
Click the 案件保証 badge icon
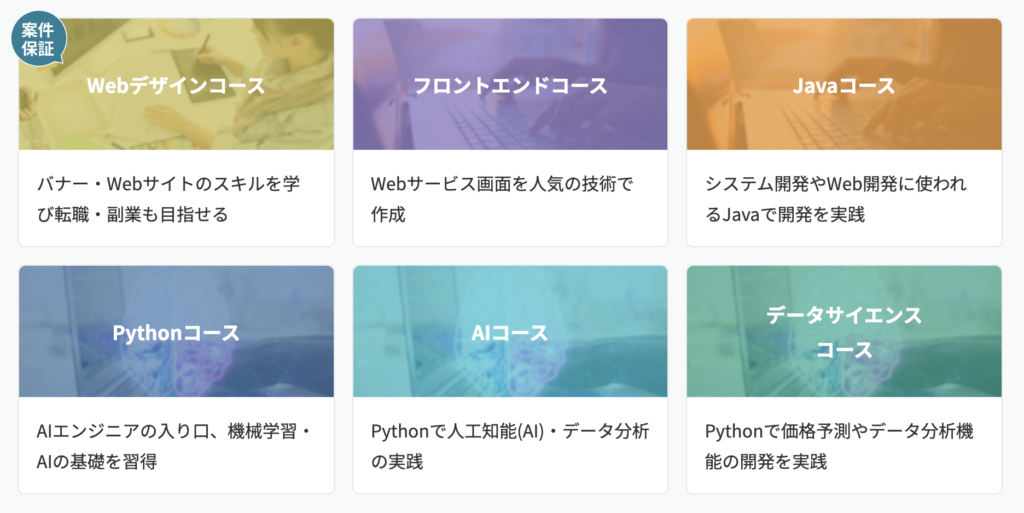click(x=38, y=38)
